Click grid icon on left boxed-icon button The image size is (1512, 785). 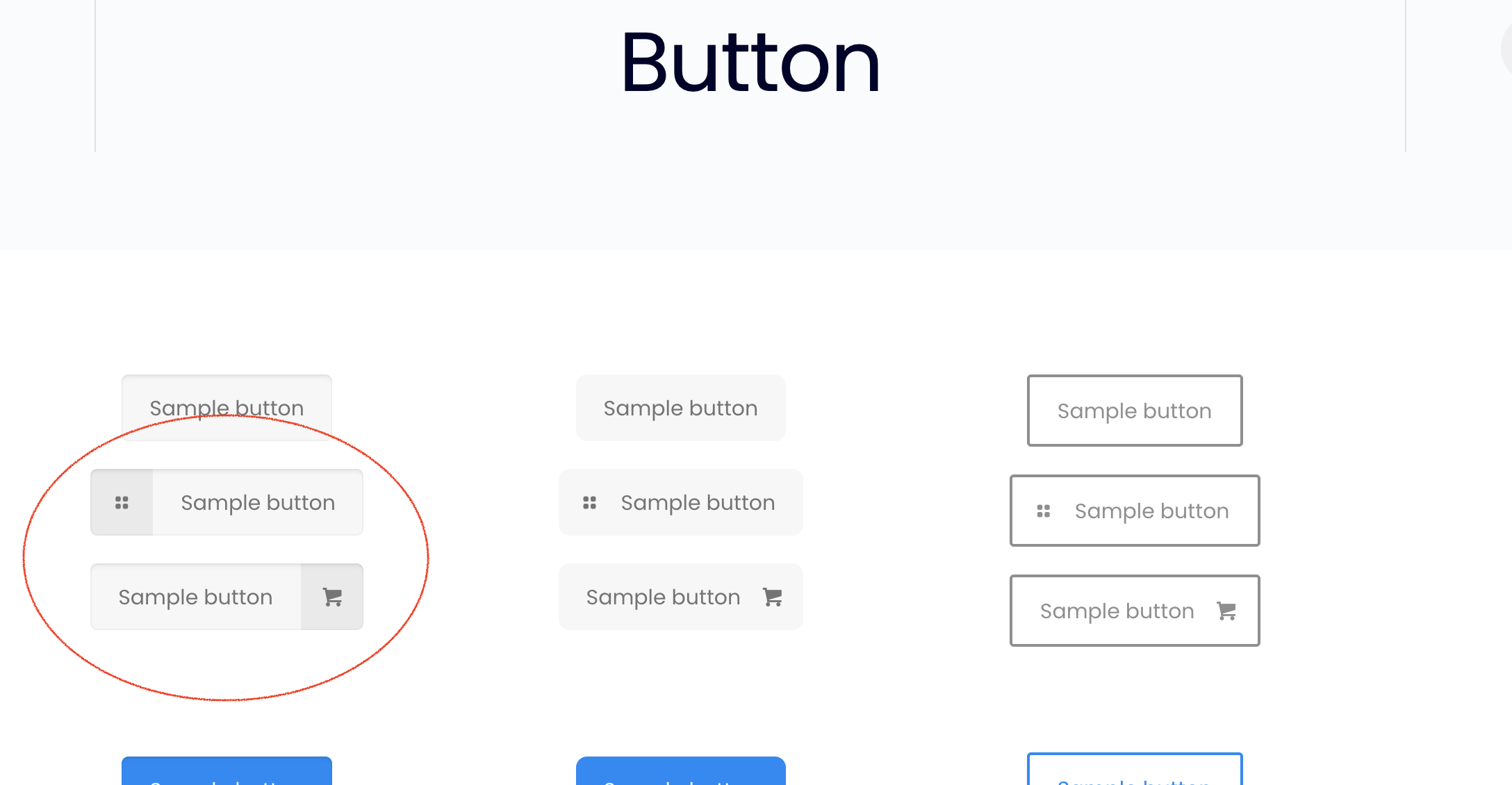122,502
